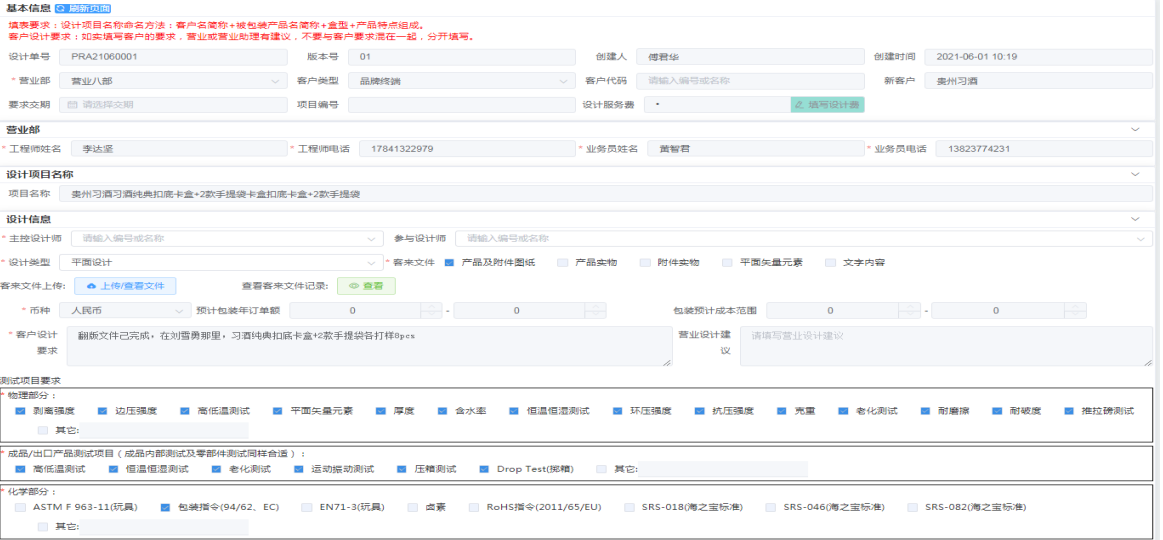Collapse the 设计项目名称 section chevron
This screenshot has height=540, width=1163.
click(1134, 174)
